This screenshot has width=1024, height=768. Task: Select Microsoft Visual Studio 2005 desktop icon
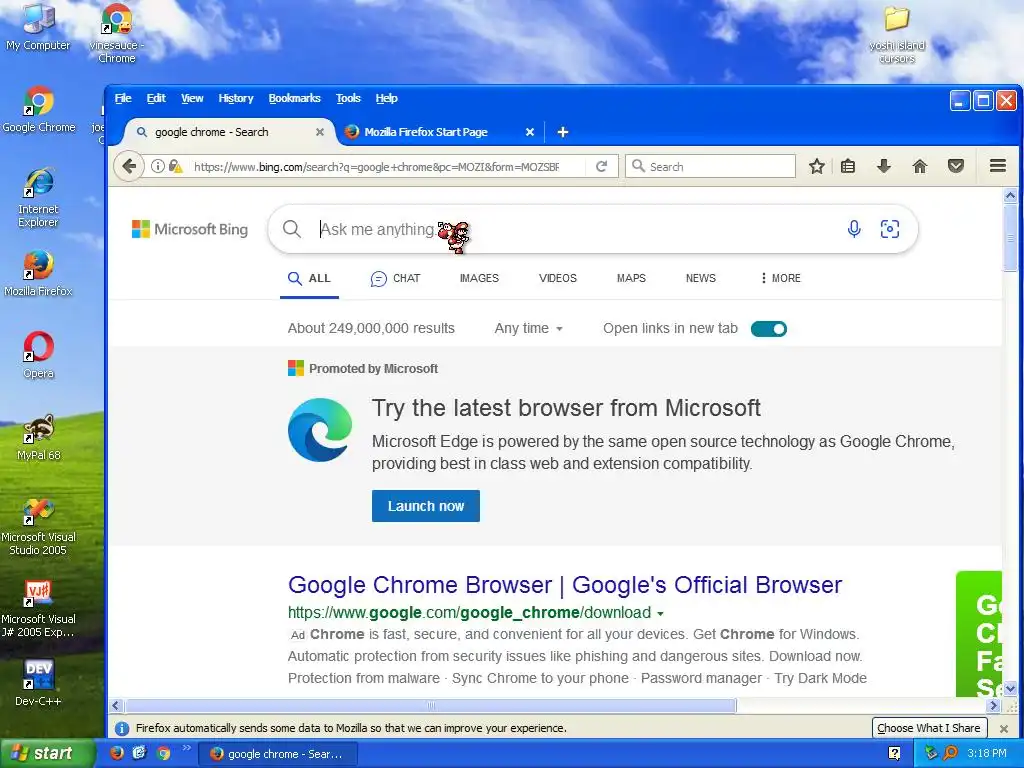38,526
